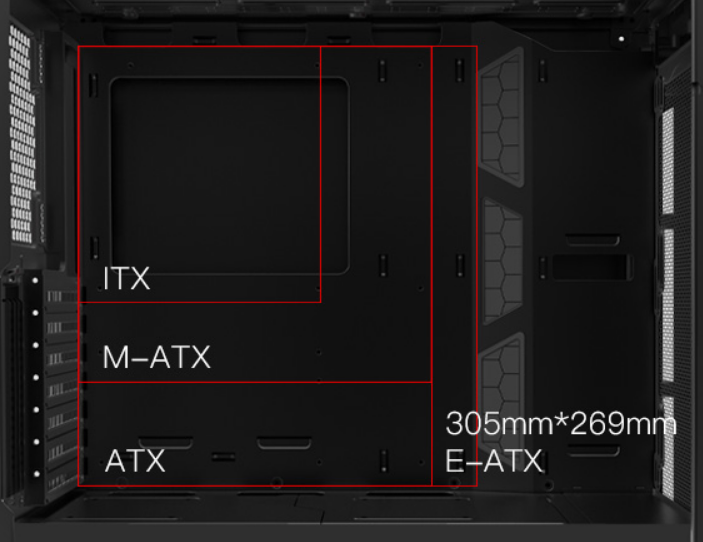The height and width of the screenshot is (542, 703).
Task: Click the cable tie slot above the ATX label
Action: (166, 442)
